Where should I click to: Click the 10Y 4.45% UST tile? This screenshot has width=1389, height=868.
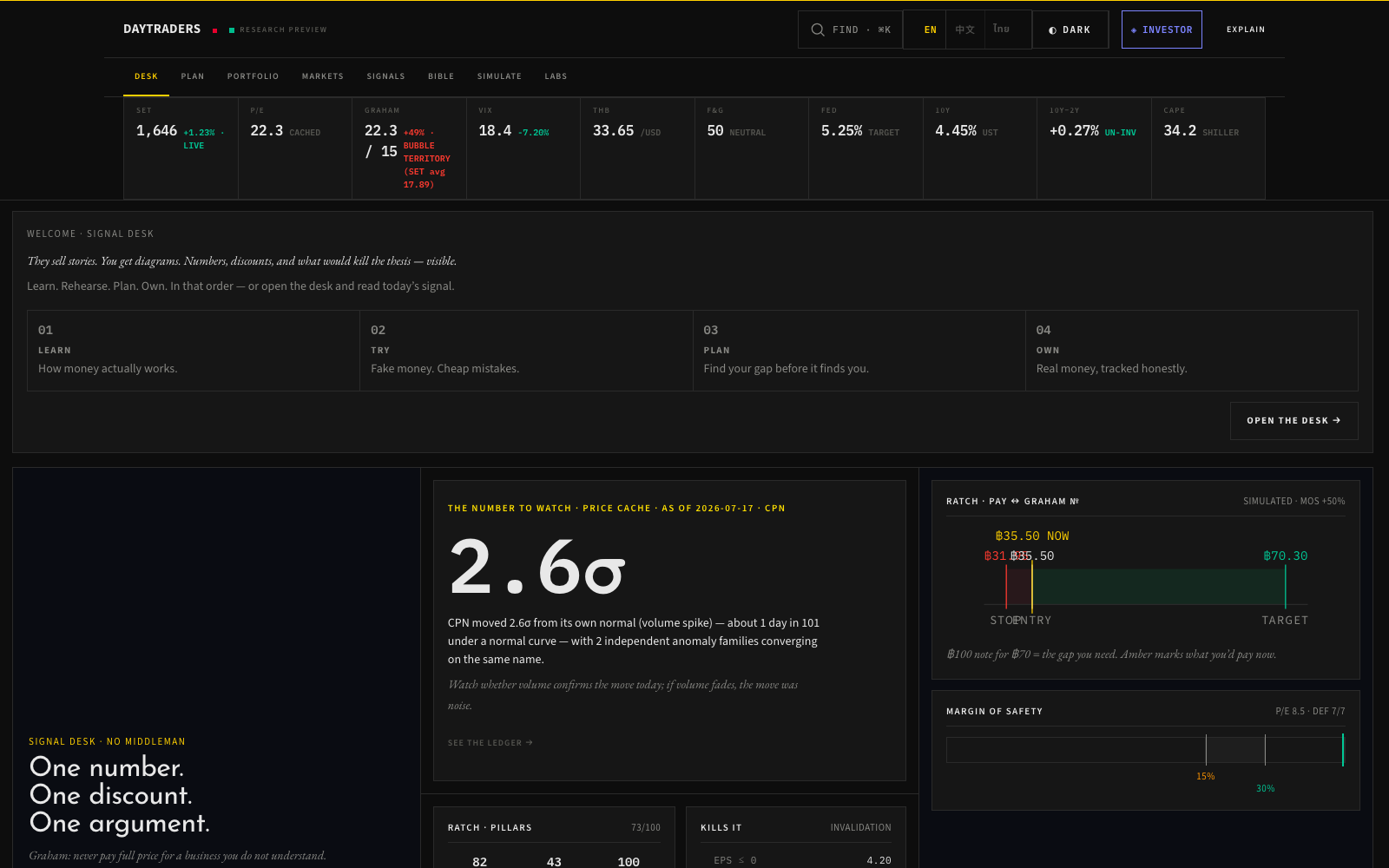tap(980, 148)
